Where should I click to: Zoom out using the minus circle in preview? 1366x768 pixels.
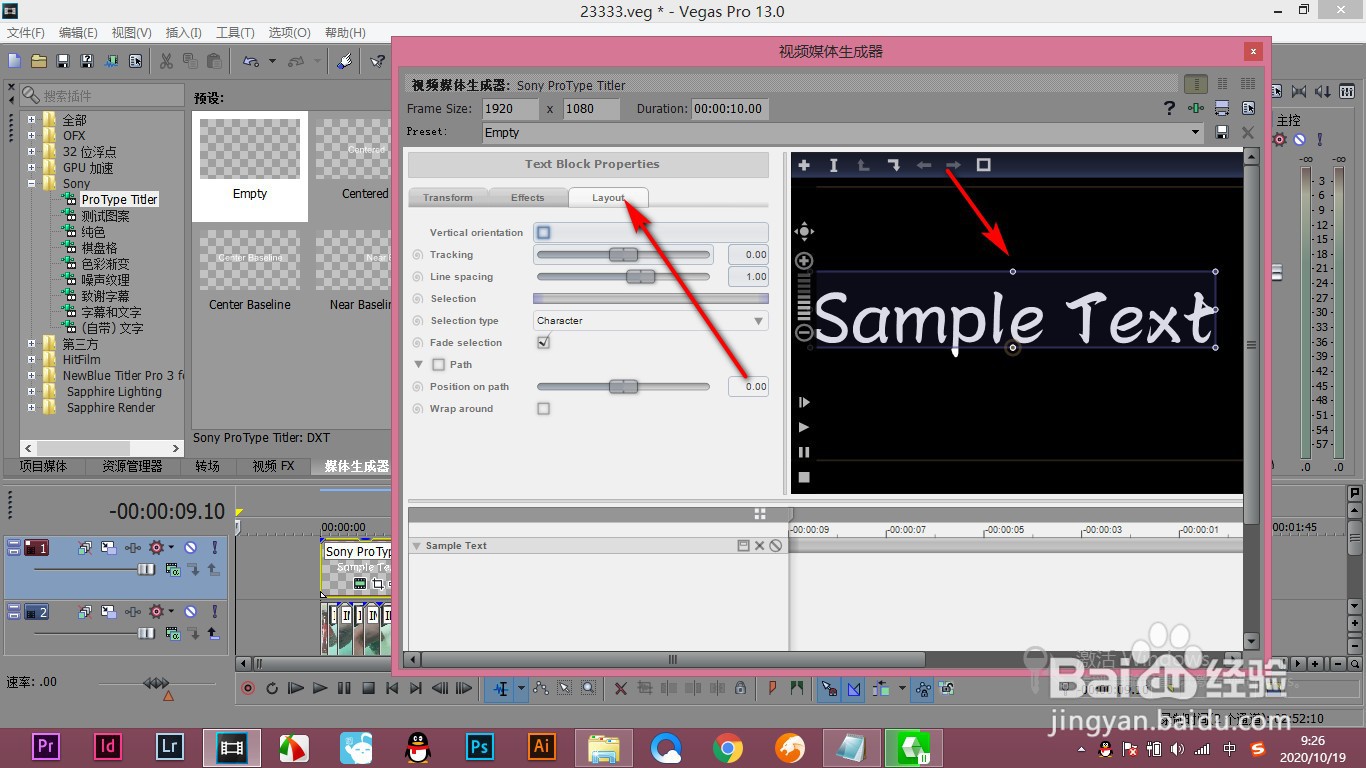coord(804,333)
